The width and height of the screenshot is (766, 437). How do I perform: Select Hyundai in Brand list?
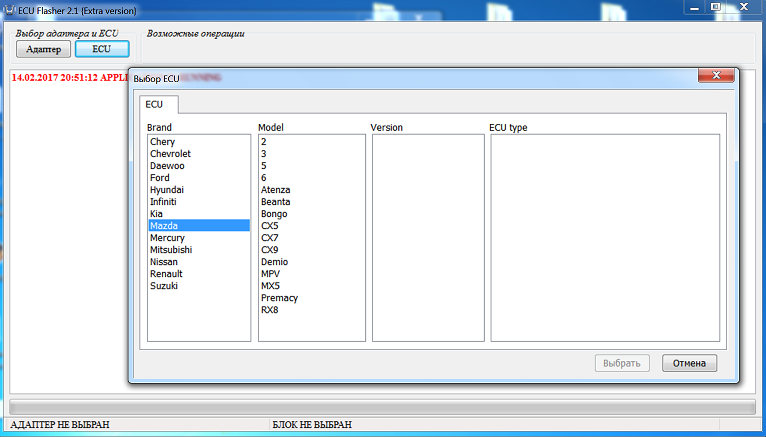pyautogui.click(x=198, y=190)
